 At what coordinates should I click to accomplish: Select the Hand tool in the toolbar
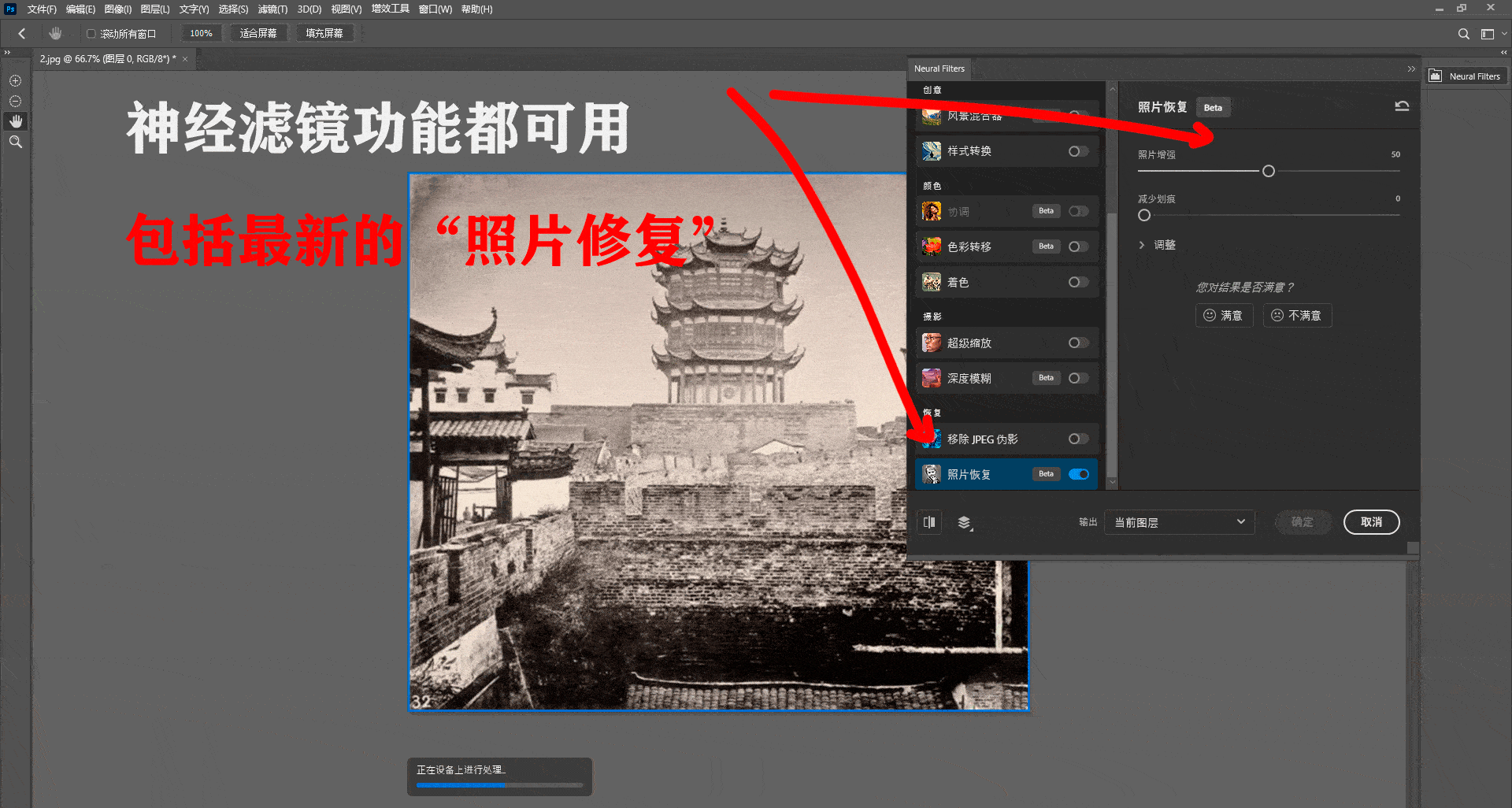[15, 121]
